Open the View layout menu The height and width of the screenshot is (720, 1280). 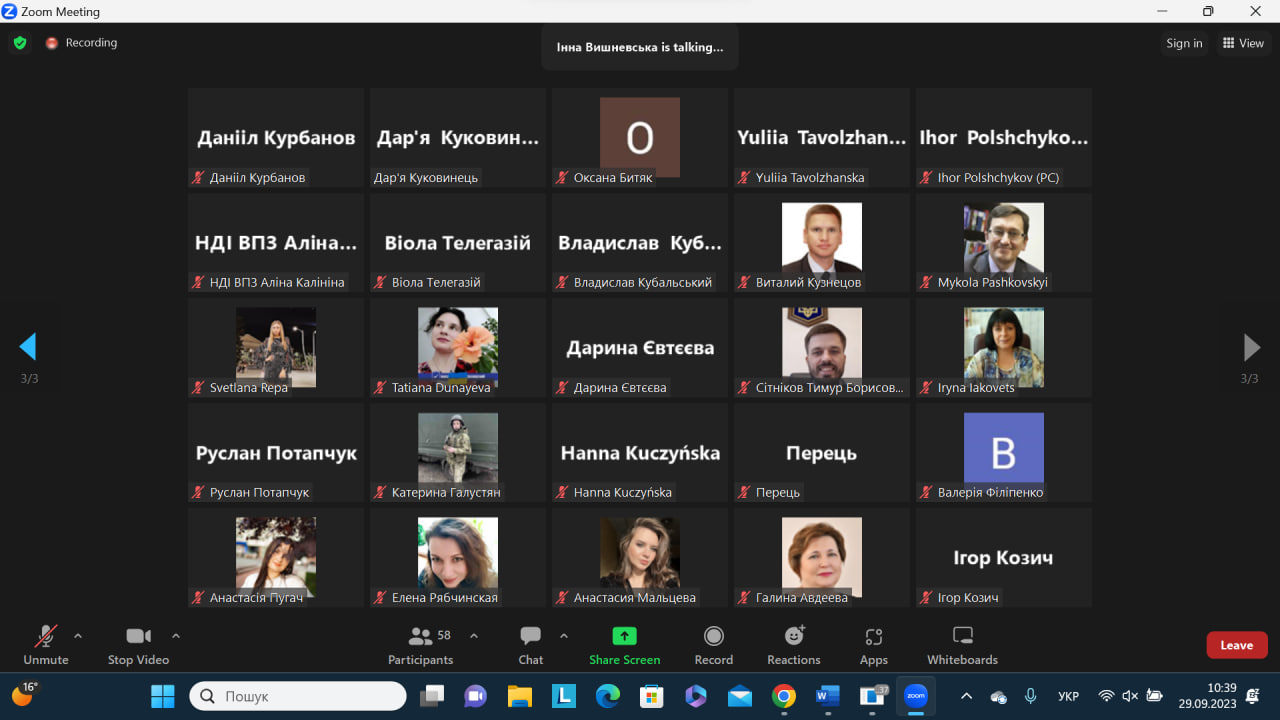point(1243,43)
